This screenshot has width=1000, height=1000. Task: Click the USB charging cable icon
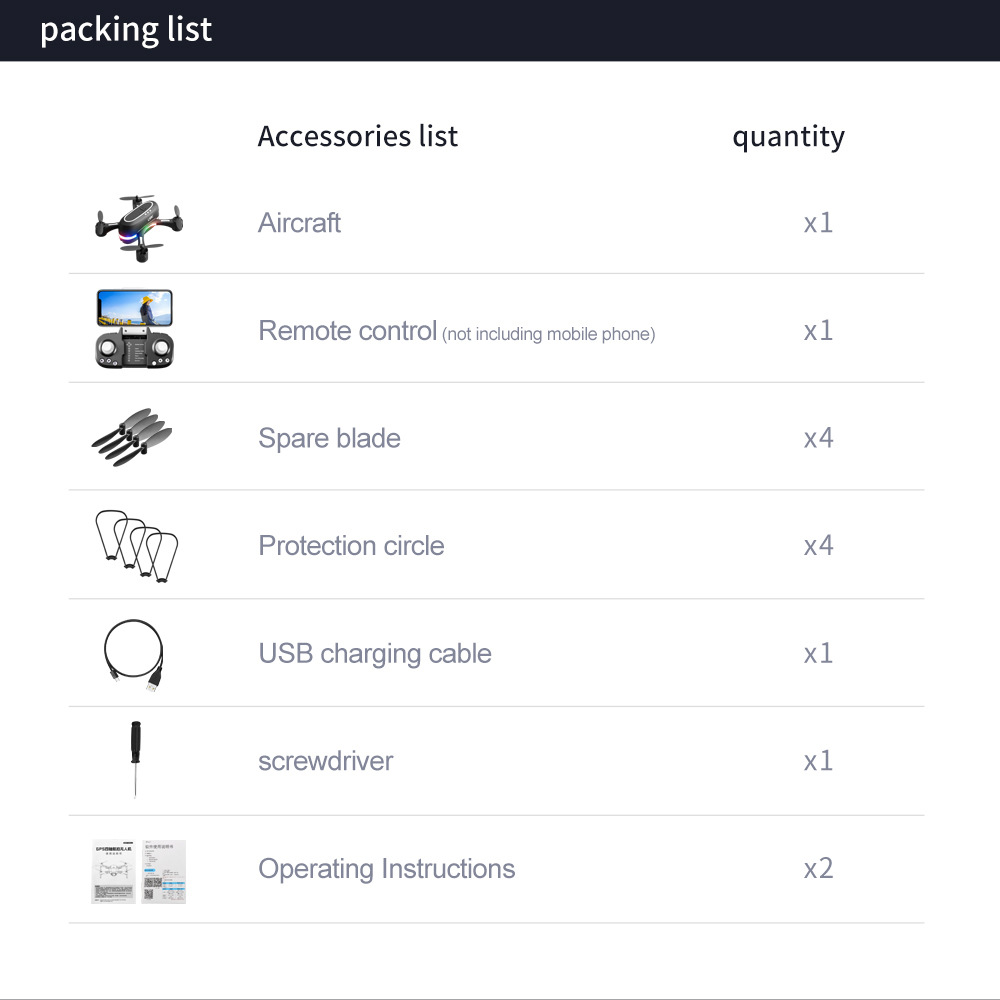pos(134,654)
